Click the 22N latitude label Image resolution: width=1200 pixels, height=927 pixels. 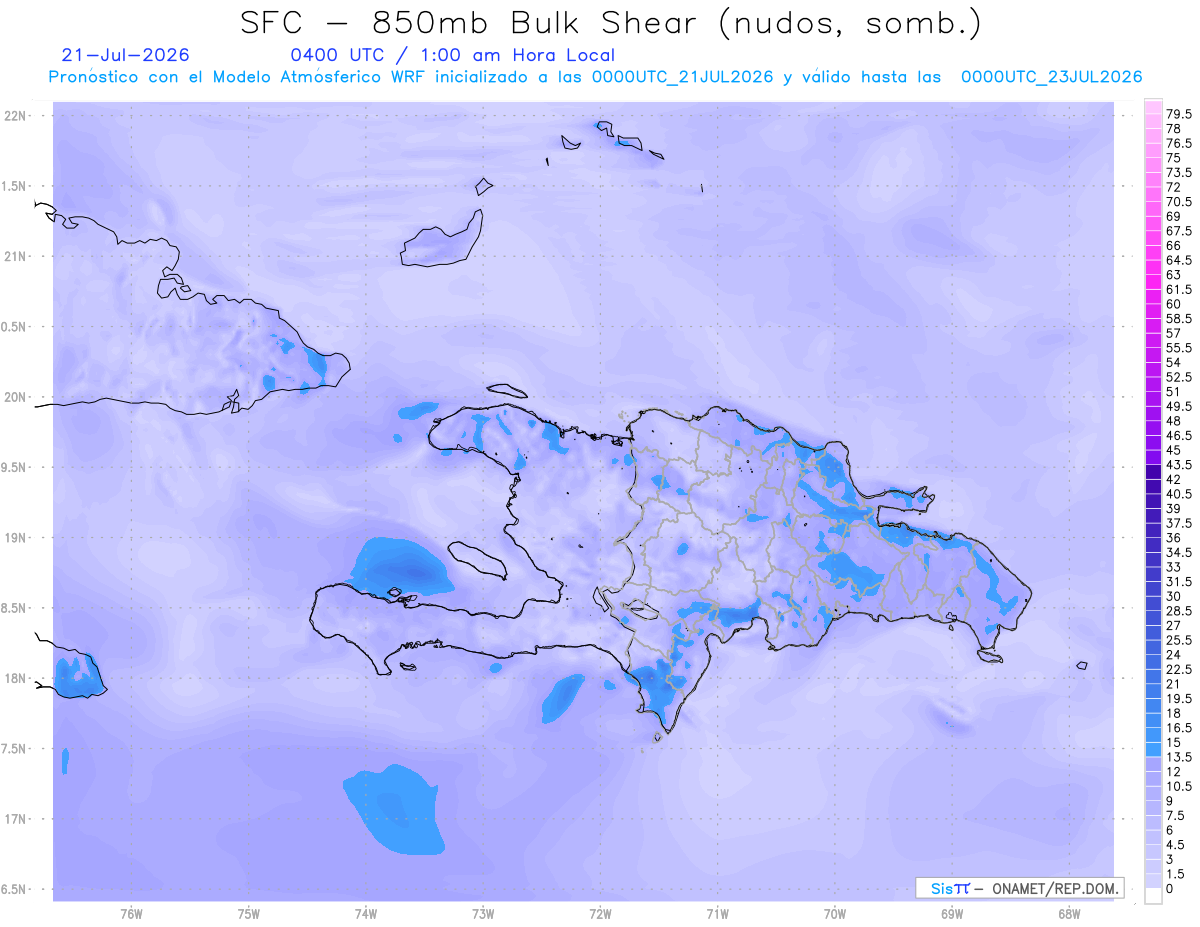coord(15,116)
